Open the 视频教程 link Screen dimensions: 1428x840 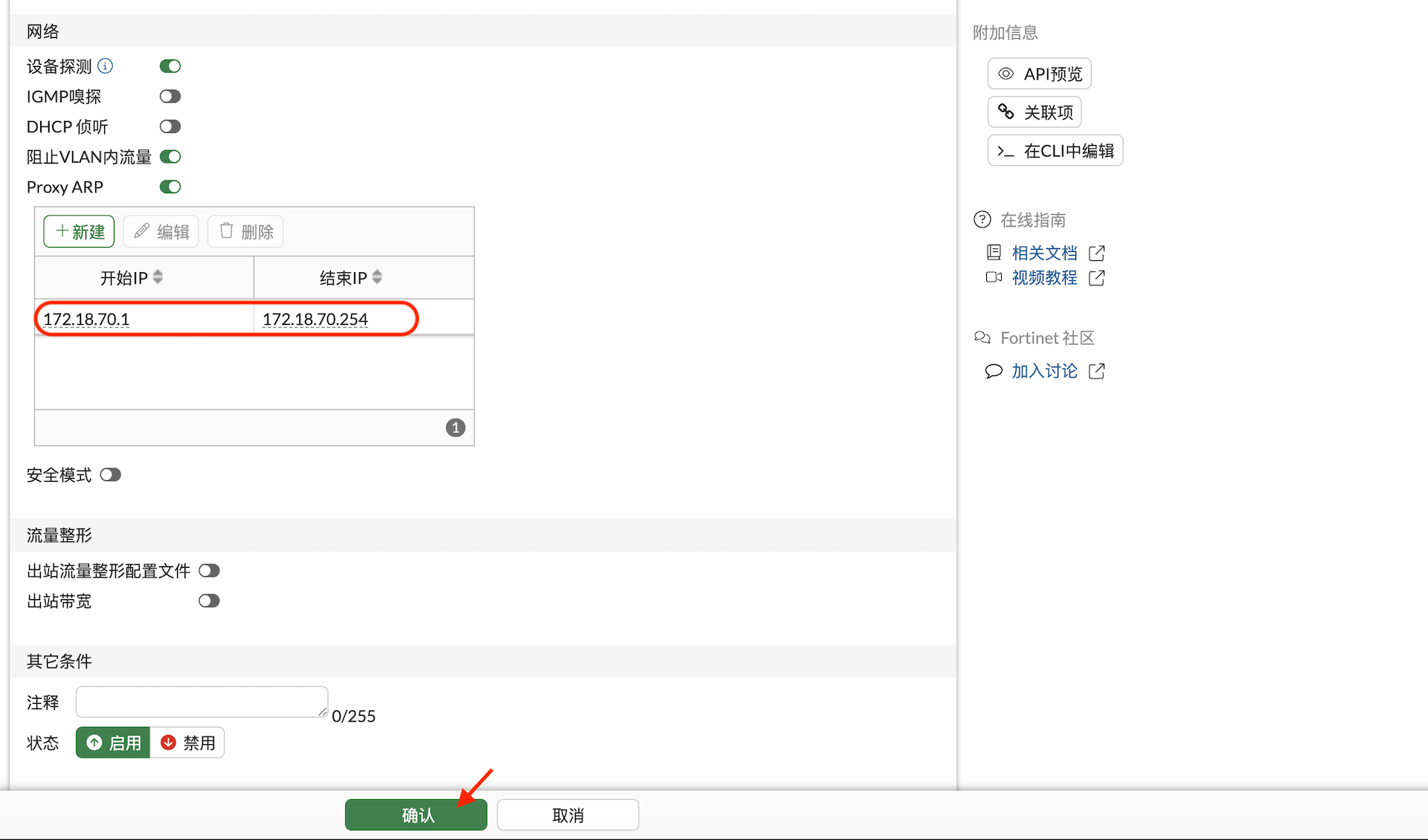[x=1044, y=277]
